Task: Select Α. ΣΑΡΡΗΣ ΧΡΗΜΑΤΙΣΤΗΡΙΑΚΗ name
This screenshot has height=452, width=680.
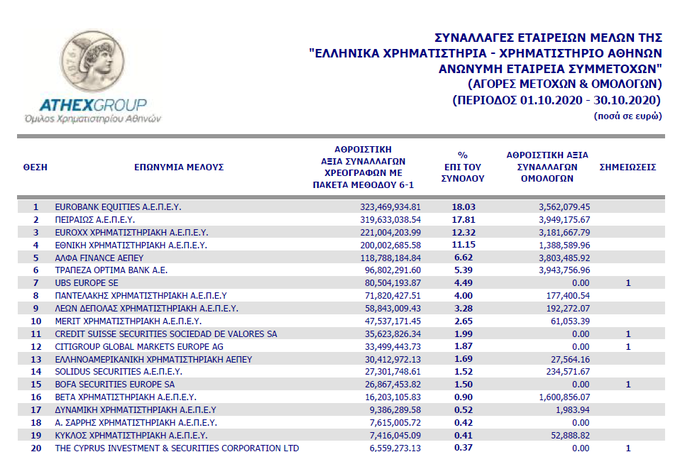Action: 136,423
